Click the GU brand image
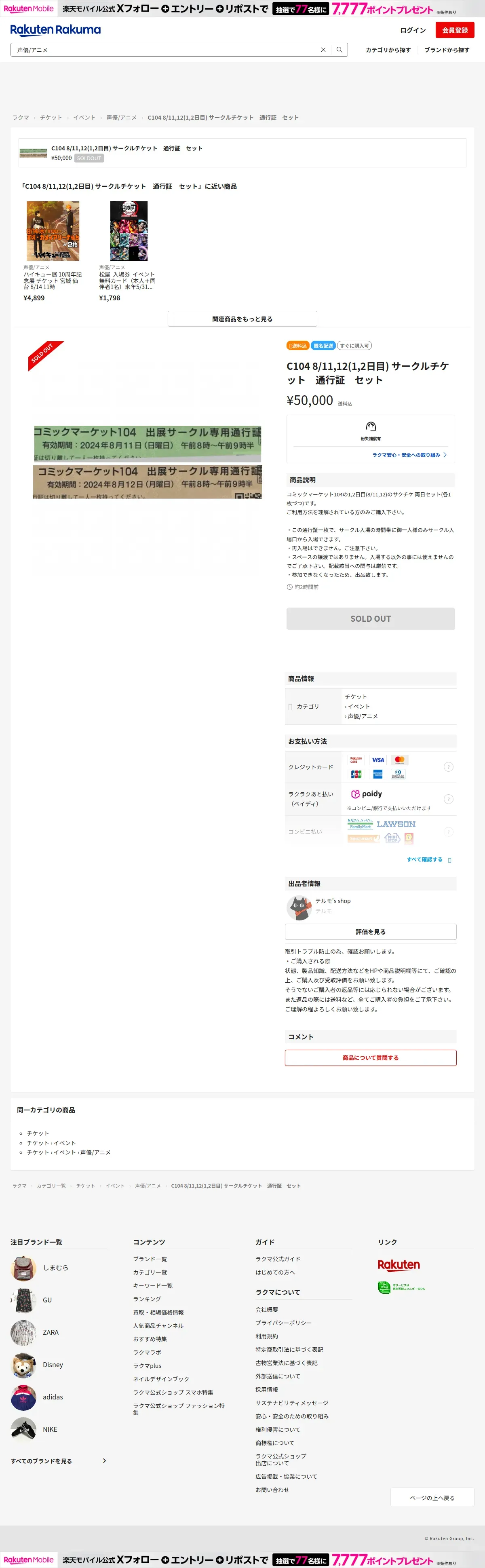The height and width of the screenshot is (1568, 485). pyautogui.click(x=23, y=1300)
